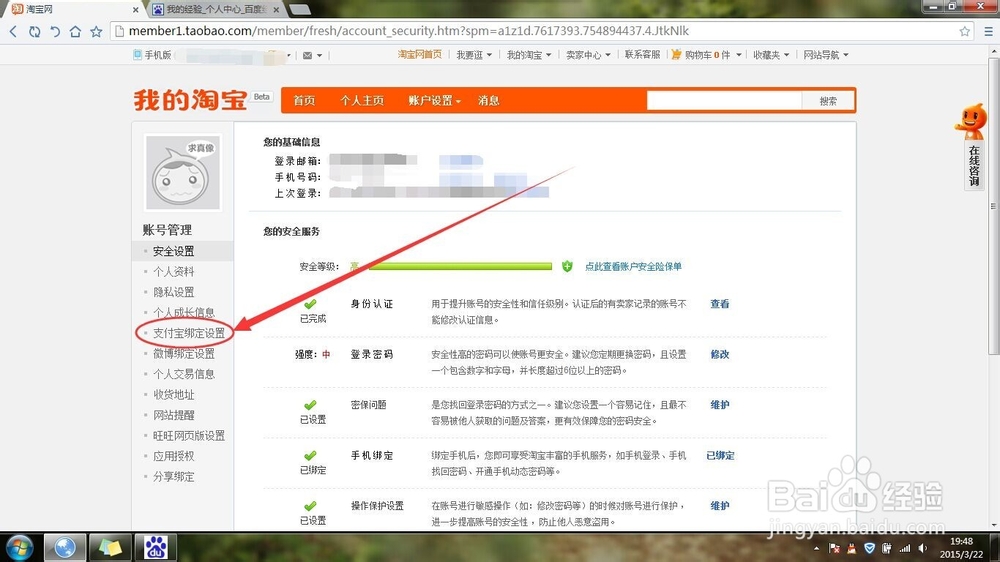Open a new tab with the tab-bar button

[300, 10]
